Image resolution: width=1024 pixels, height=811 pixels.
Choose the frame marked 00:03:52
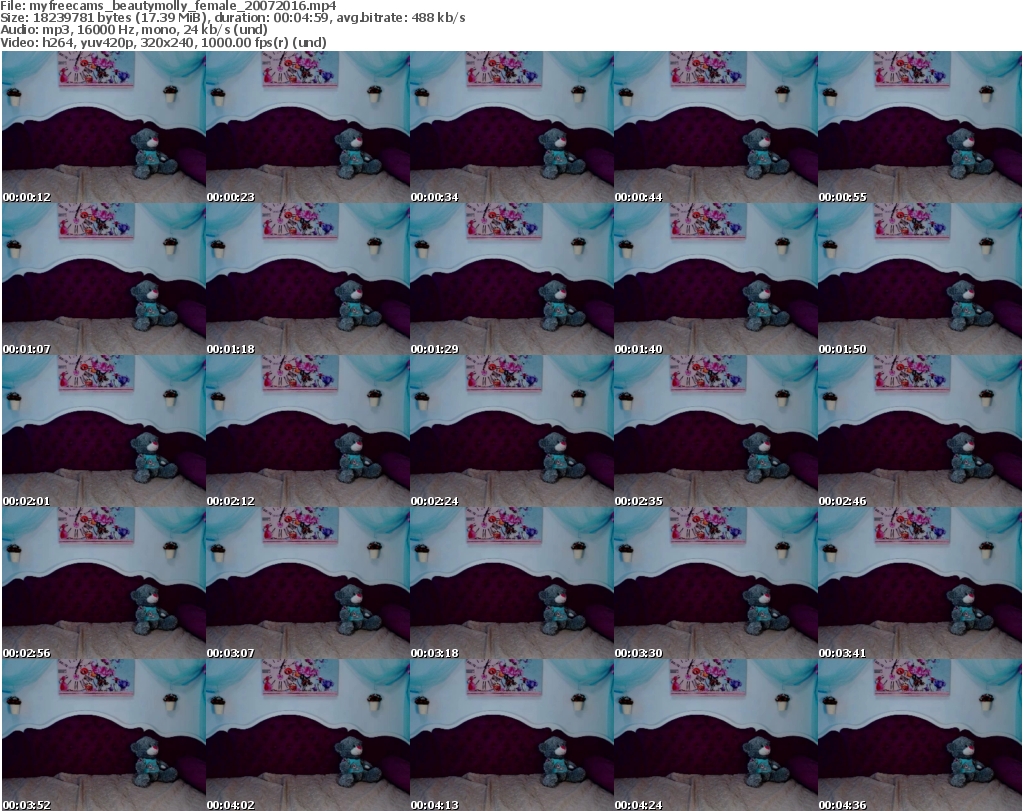click(104, 735)
